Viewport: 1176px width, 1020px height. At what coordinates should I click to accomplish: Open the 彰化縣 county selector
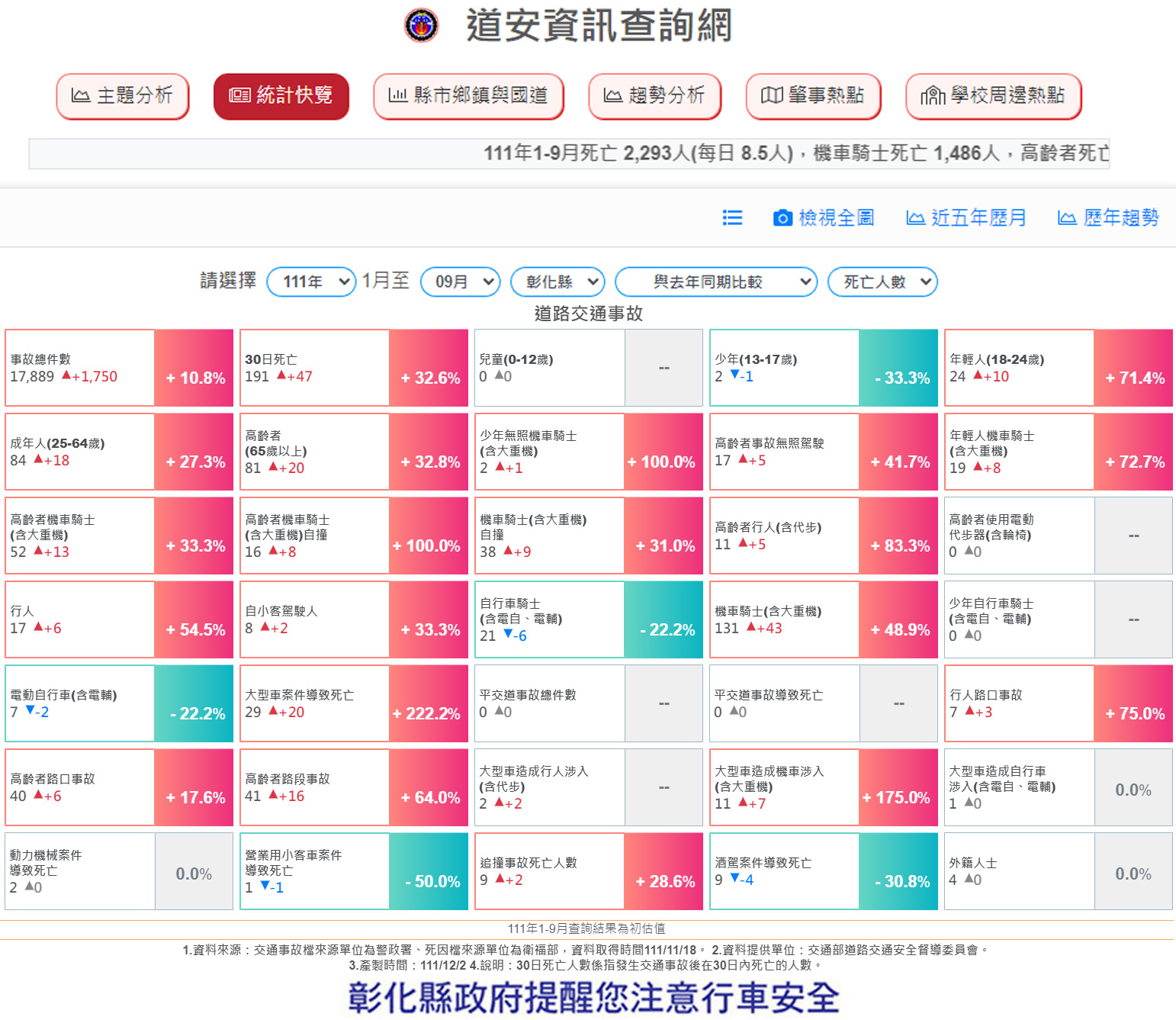[557, 282]
